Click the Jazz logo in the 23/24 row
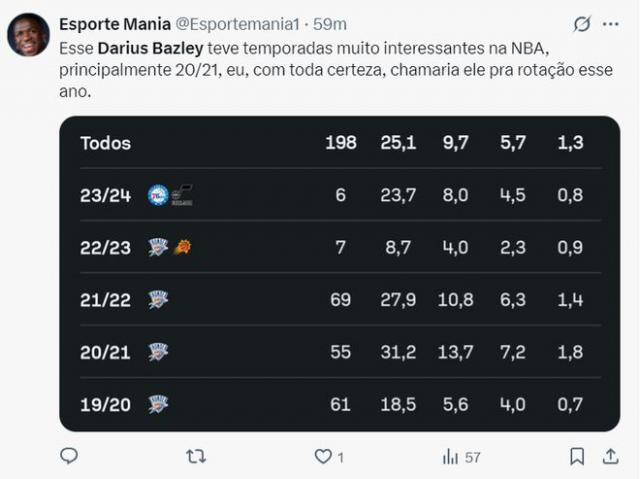The width and height of the screenshot is (640, 479). coord(182,195)
